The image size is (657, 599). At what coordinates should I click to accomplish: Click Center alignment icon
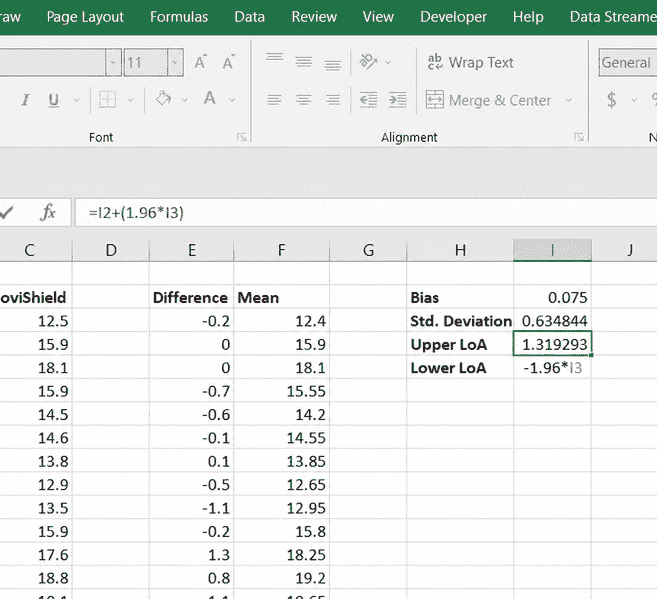(304, 100)
